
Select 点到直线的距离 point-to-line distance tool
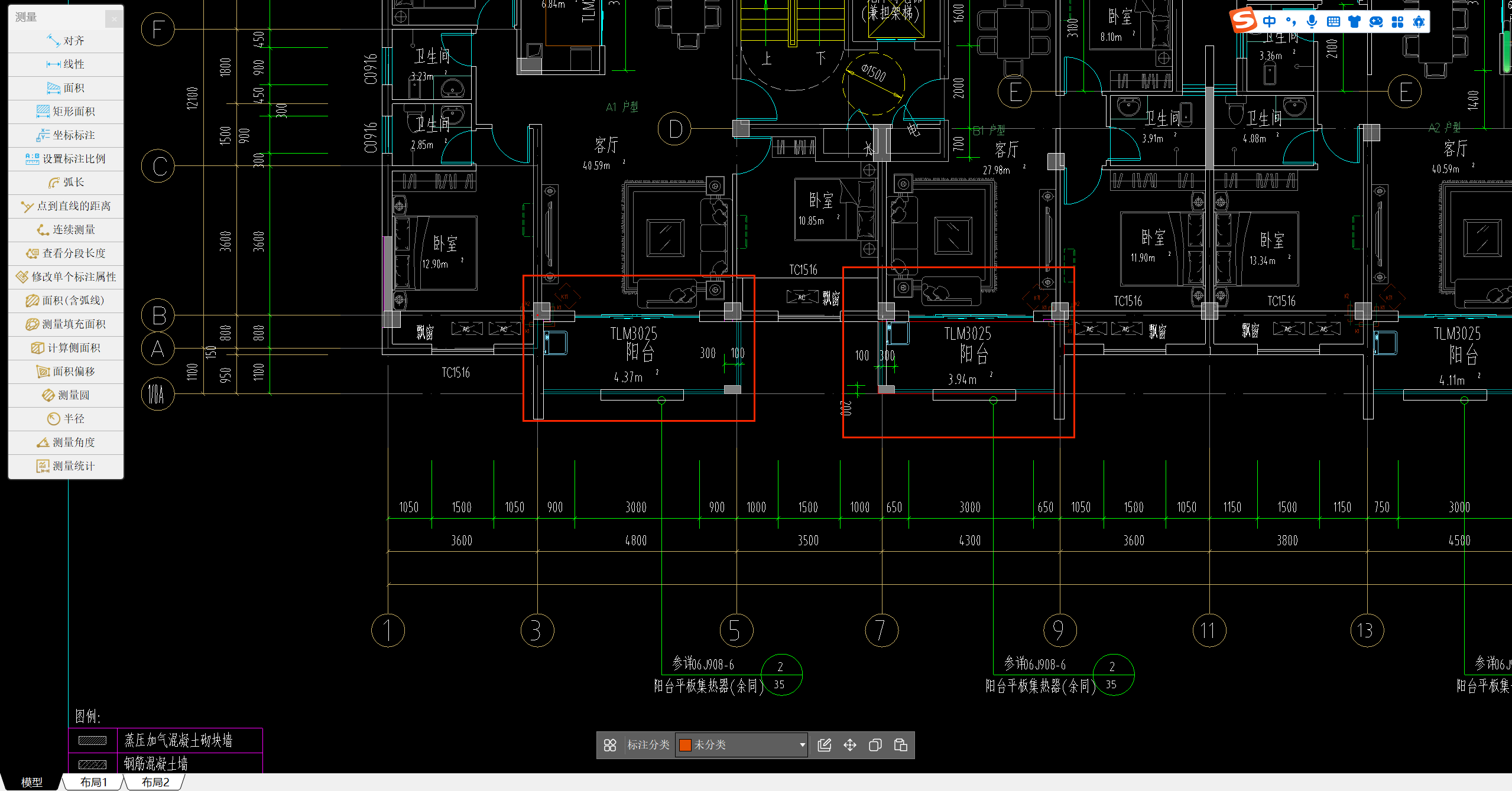[x=66, y=206]
